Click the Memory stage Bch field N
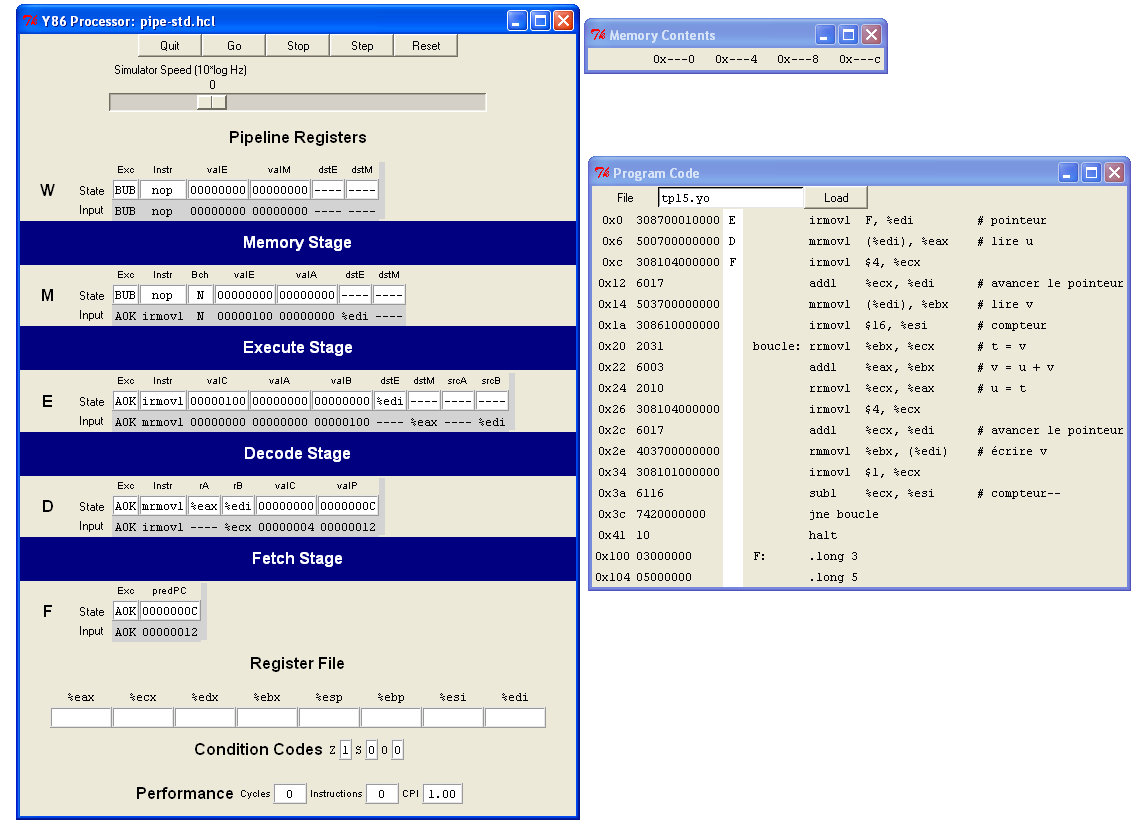This screenshot has height=838, width=1142. pos(200,295)
